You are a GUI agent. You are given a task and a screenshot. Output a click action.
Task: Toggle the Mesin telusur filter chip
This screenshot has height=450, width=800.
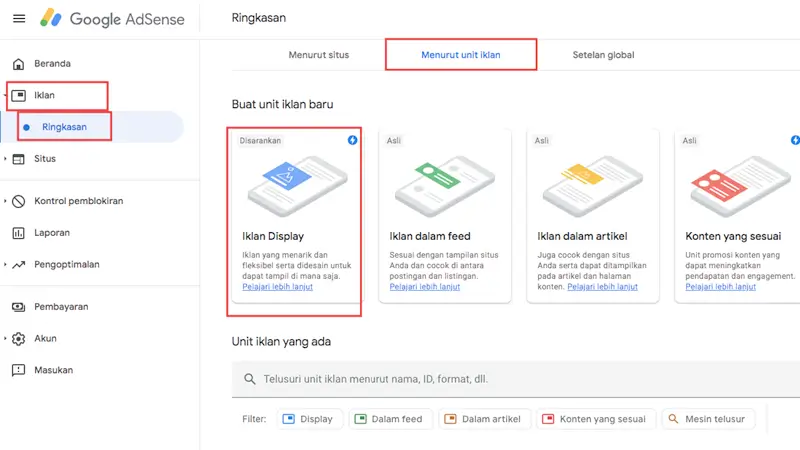coord(708,419)
